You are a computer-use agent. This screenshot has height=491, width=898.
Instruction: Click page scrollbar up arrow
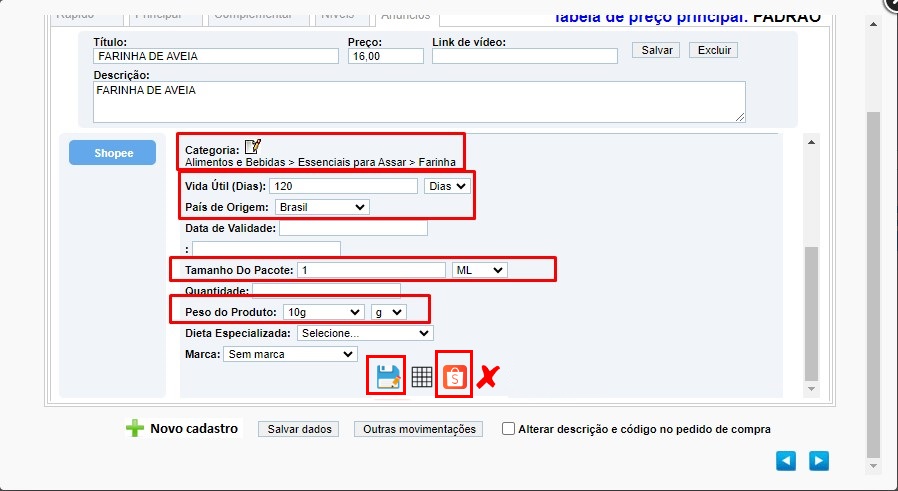click(873, 24)
